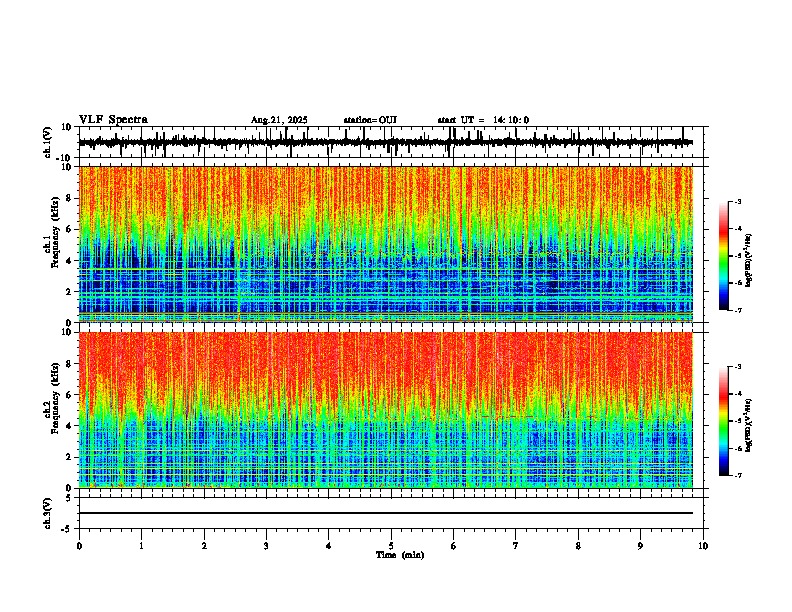792x612 pixels.
Task: Click the ch.1 voltage waveform strip
Action: pos(386,142)
